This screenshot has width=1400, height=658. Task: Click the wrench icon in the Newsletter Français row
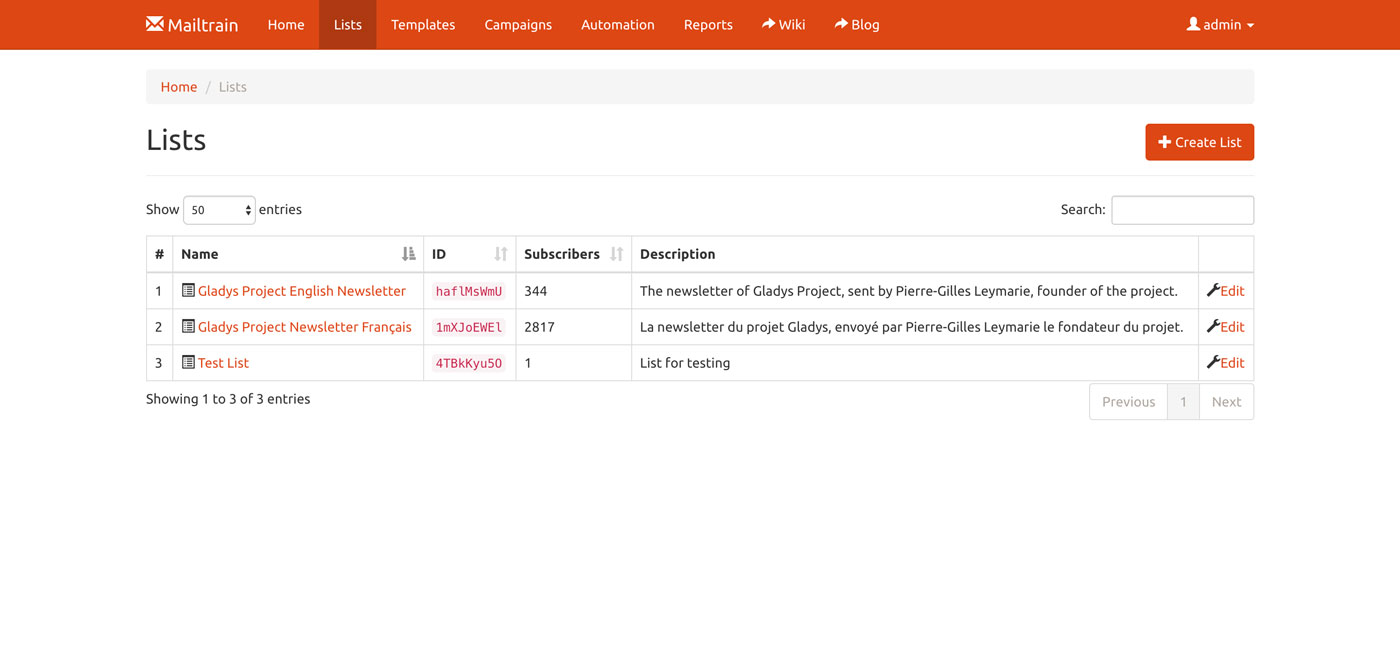pyautogui.click(x=1213, y=326)
